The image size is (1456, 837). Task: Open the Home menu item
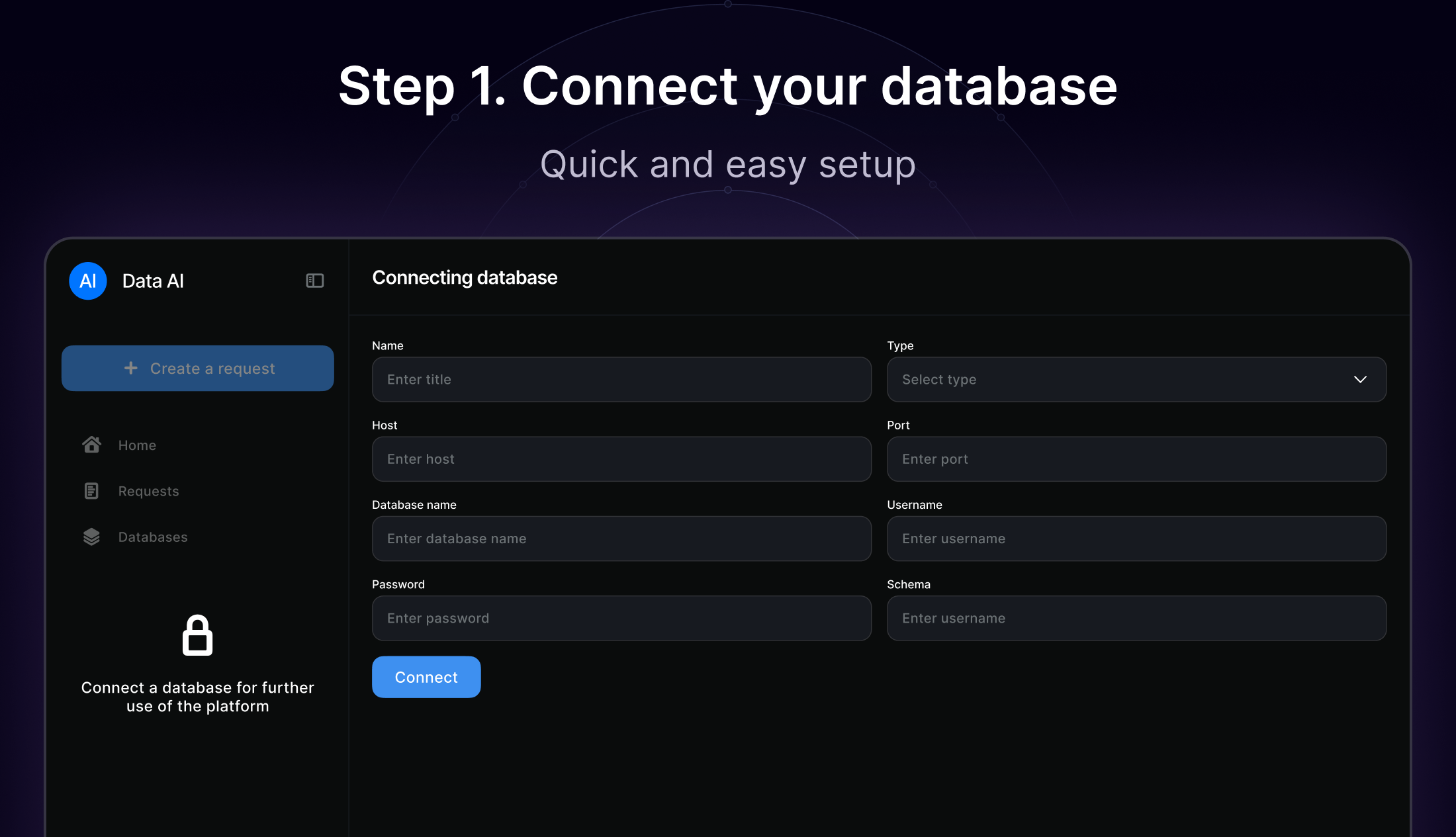pyautogui.click(x=137, y=445)
